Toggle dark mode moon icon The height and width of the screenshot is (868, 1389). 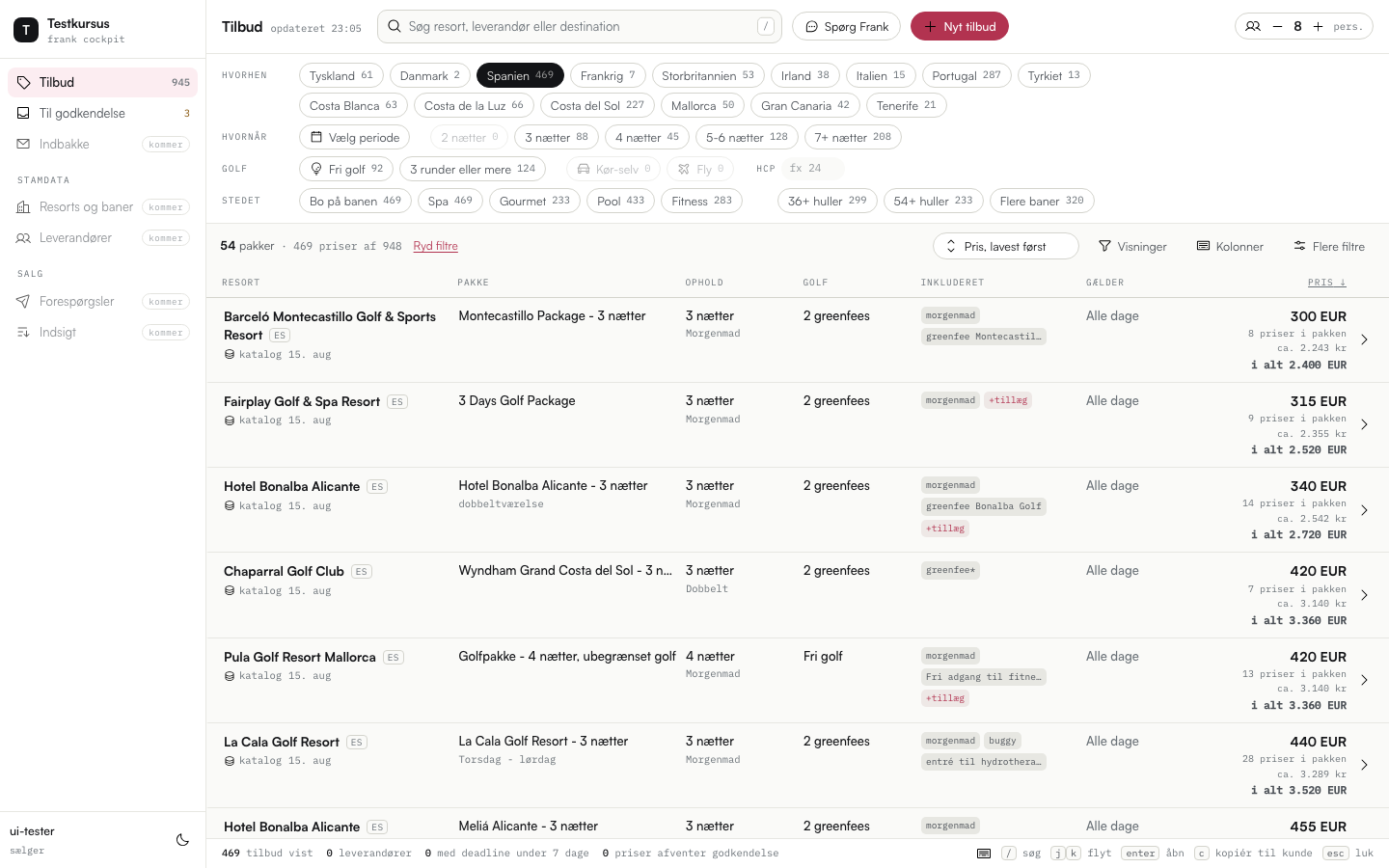182,840
